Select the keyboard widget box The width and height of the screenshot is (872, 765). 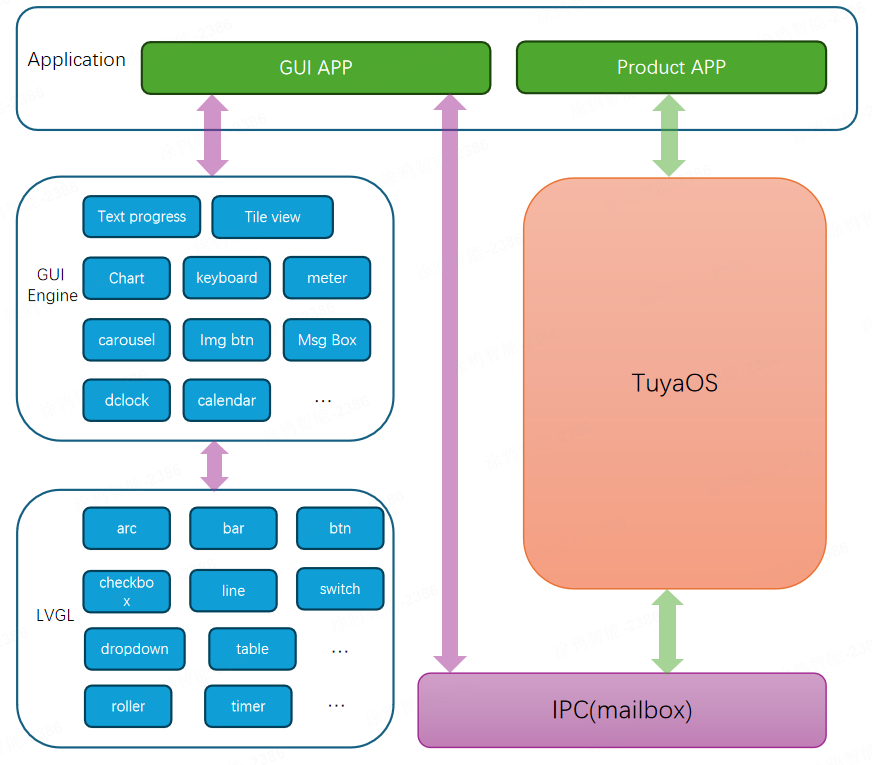pyautogui.click(x=227, y=277)
